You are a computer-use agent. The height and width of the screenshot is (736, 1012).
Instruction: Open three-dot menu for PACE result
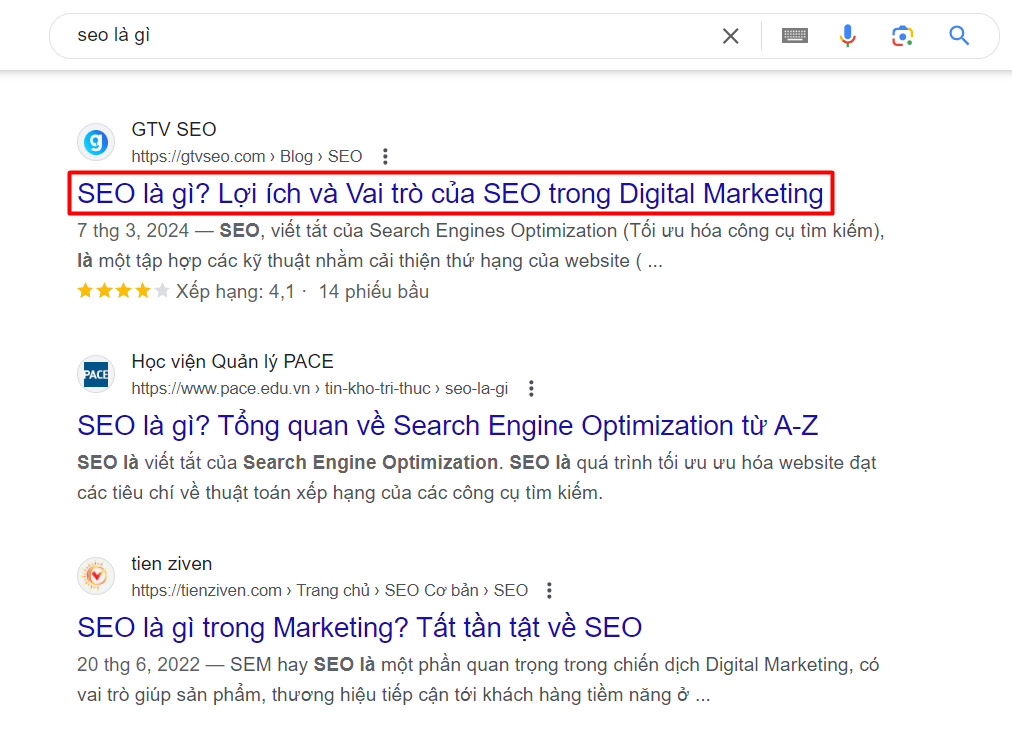click(531, 389)
